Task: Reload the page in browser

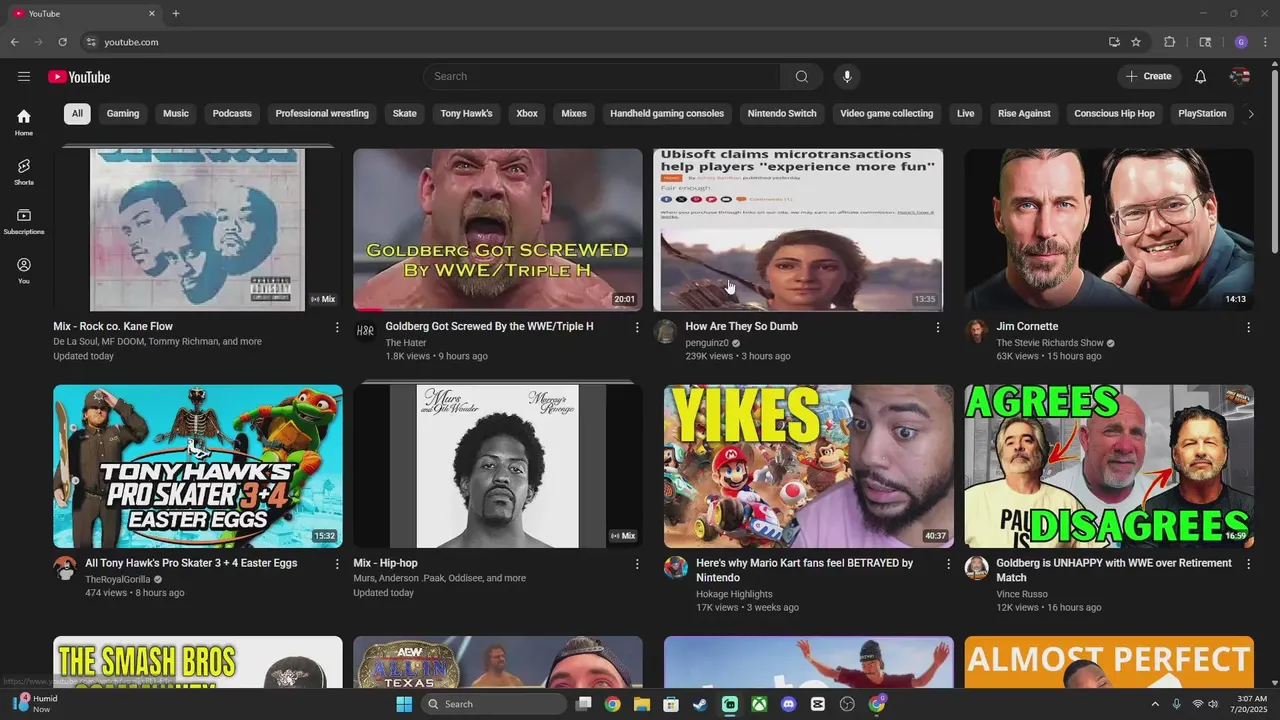Action: (62, 42)
